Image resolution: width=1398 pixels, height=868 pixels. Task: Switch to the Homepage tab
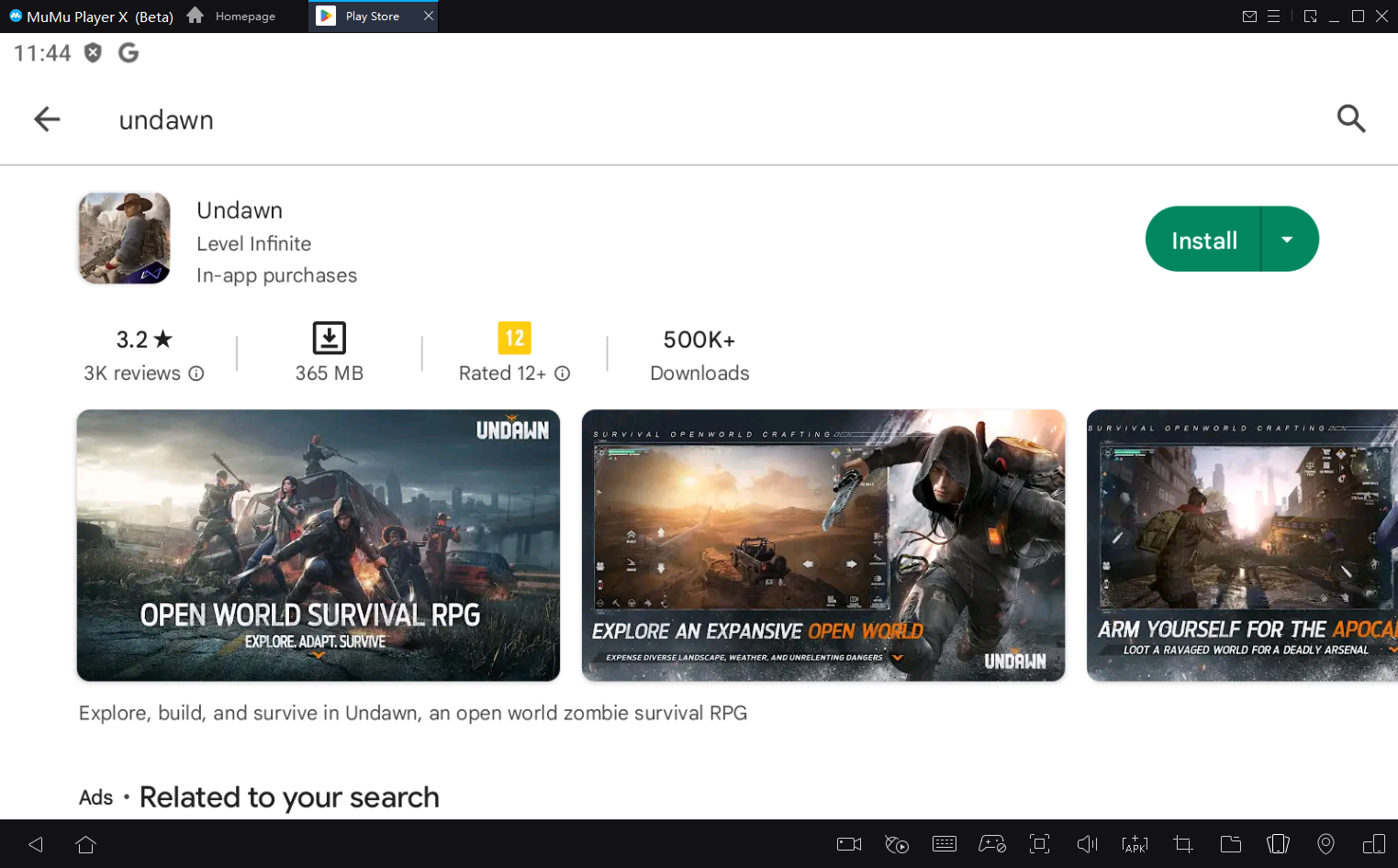pyautogui.click(x=233, y=17)
